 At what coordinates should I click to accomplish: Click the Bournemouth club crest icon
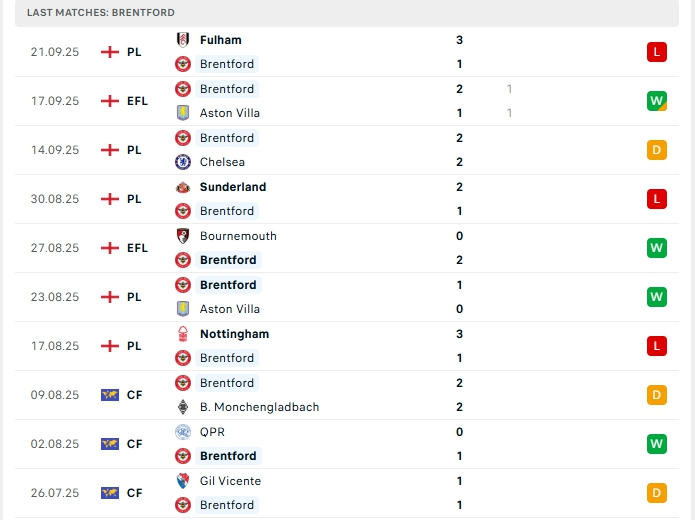click(183, 236)
